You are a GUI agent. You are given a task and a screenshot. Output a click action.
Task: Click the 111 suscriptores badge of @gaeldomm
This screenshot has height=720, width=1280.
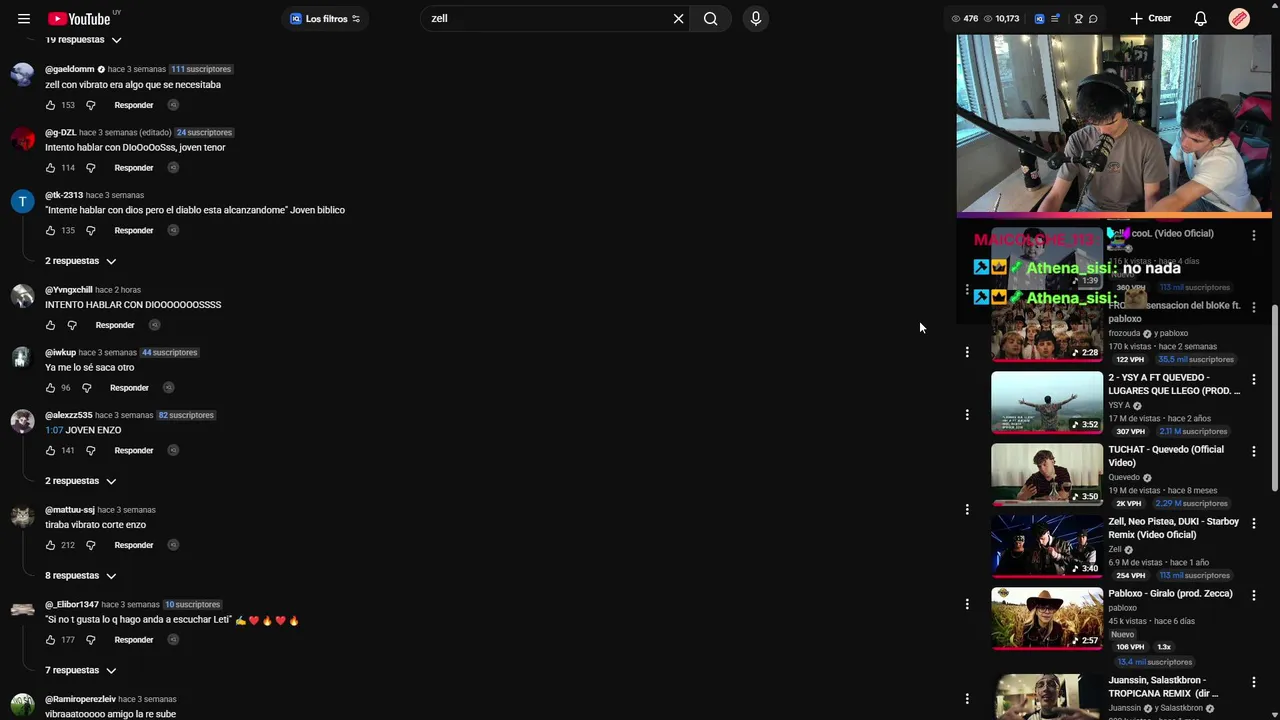pyautogui.click(x=201, y=69)
